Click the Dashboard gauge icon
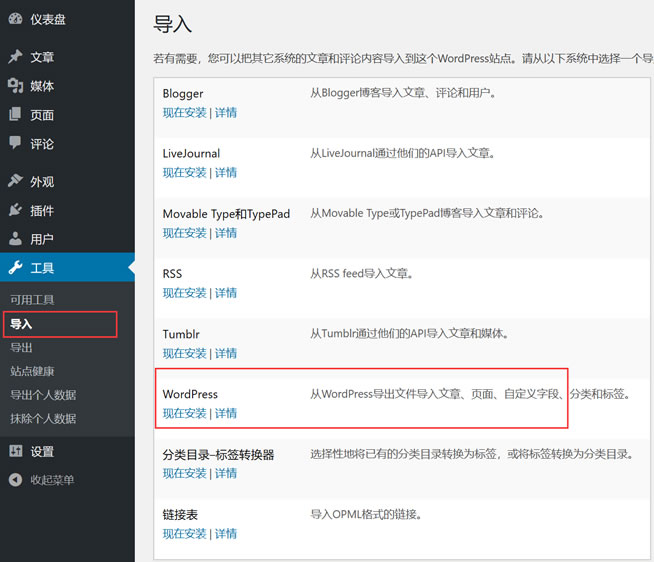 pos(15,19)
